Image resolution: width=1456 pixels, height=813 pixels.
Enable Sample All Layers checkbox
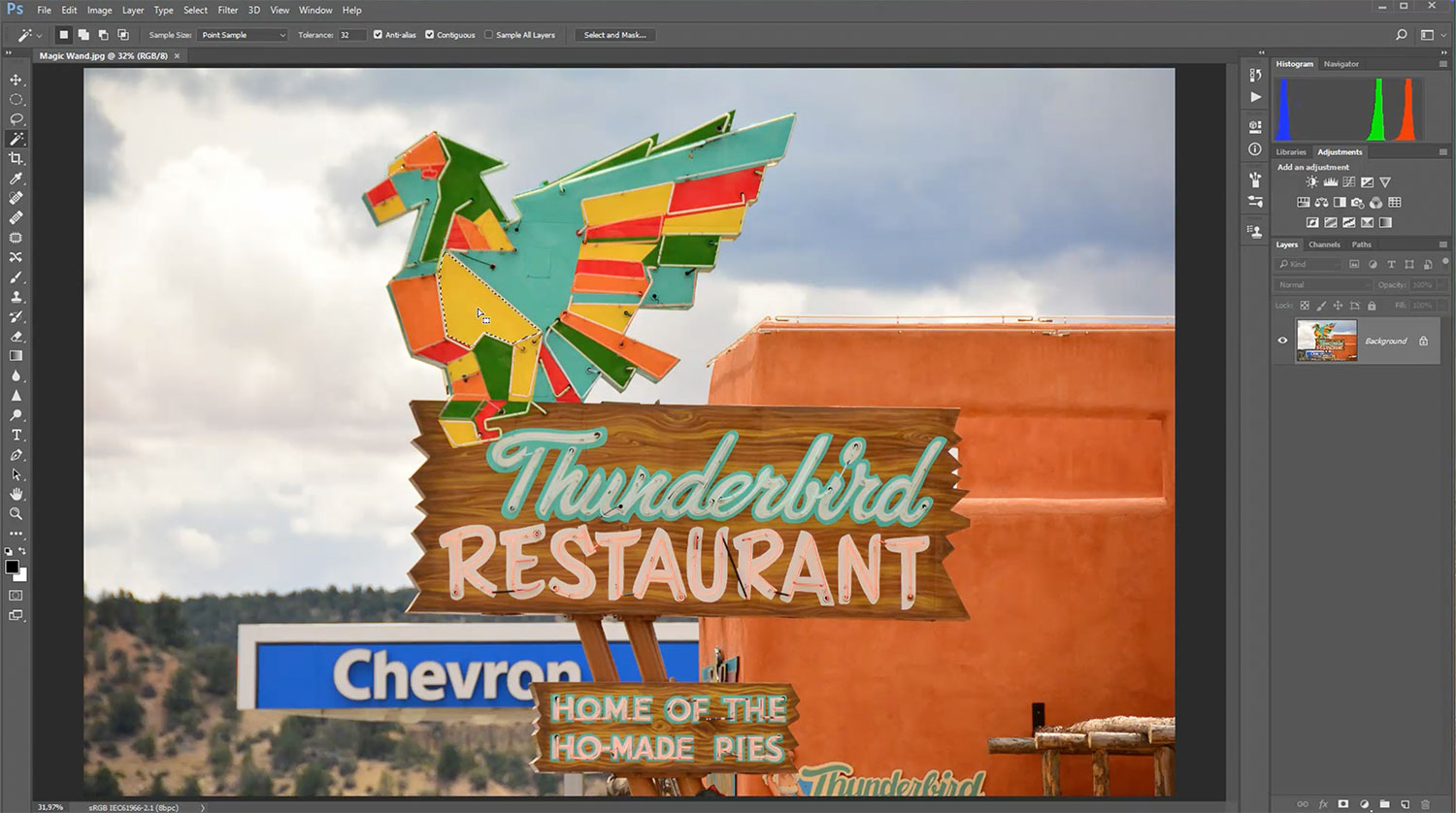[488, 35]
